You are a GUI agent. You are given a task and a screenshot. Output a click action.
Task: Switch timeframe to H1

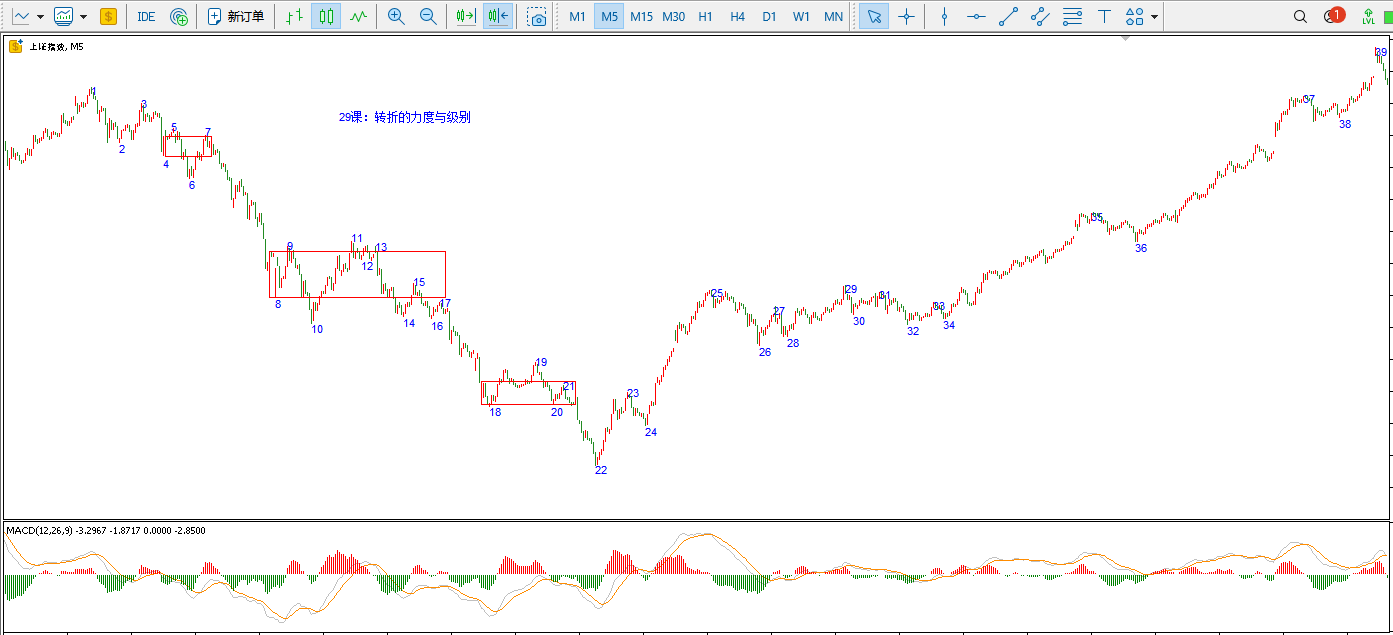pos(706,16)
